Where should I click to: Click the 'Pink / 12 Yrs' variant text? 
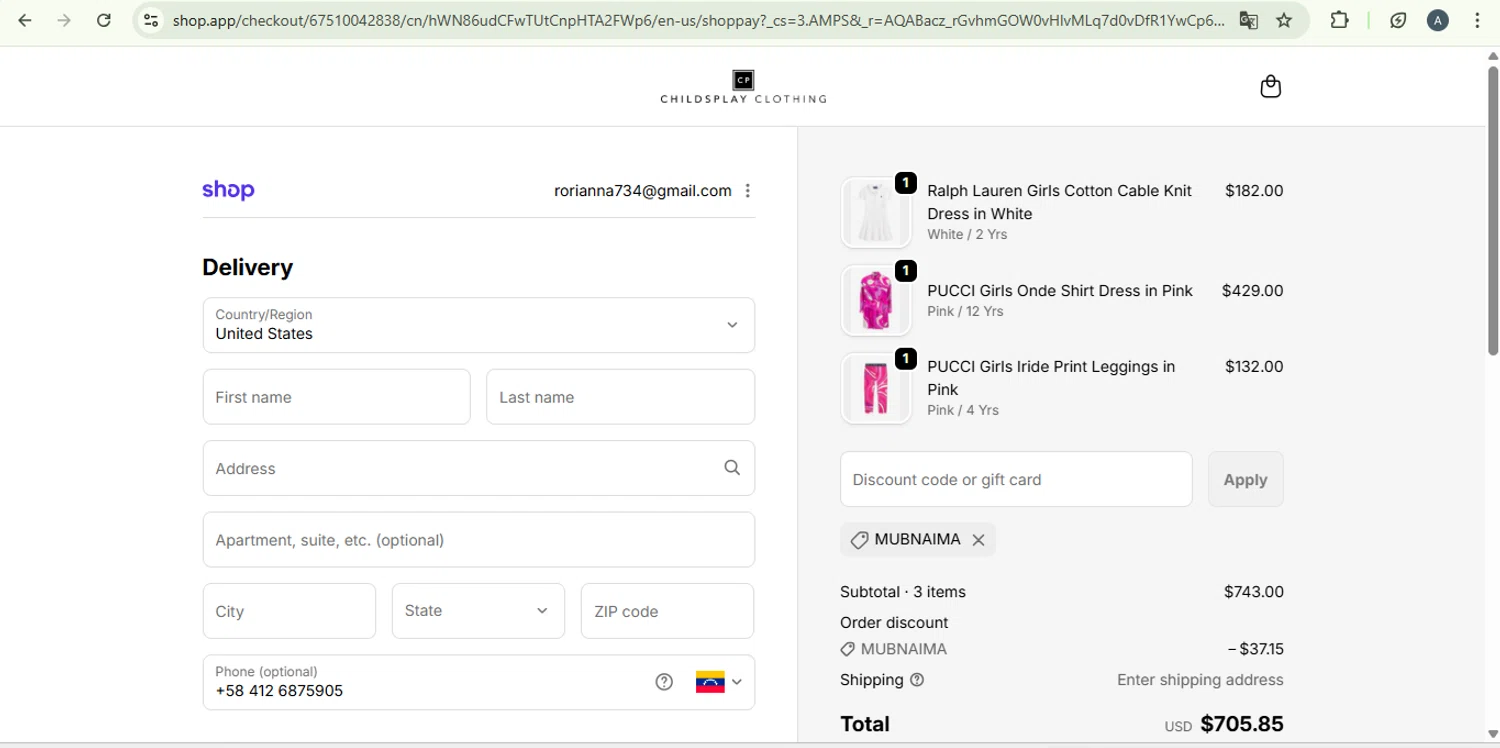965,311
